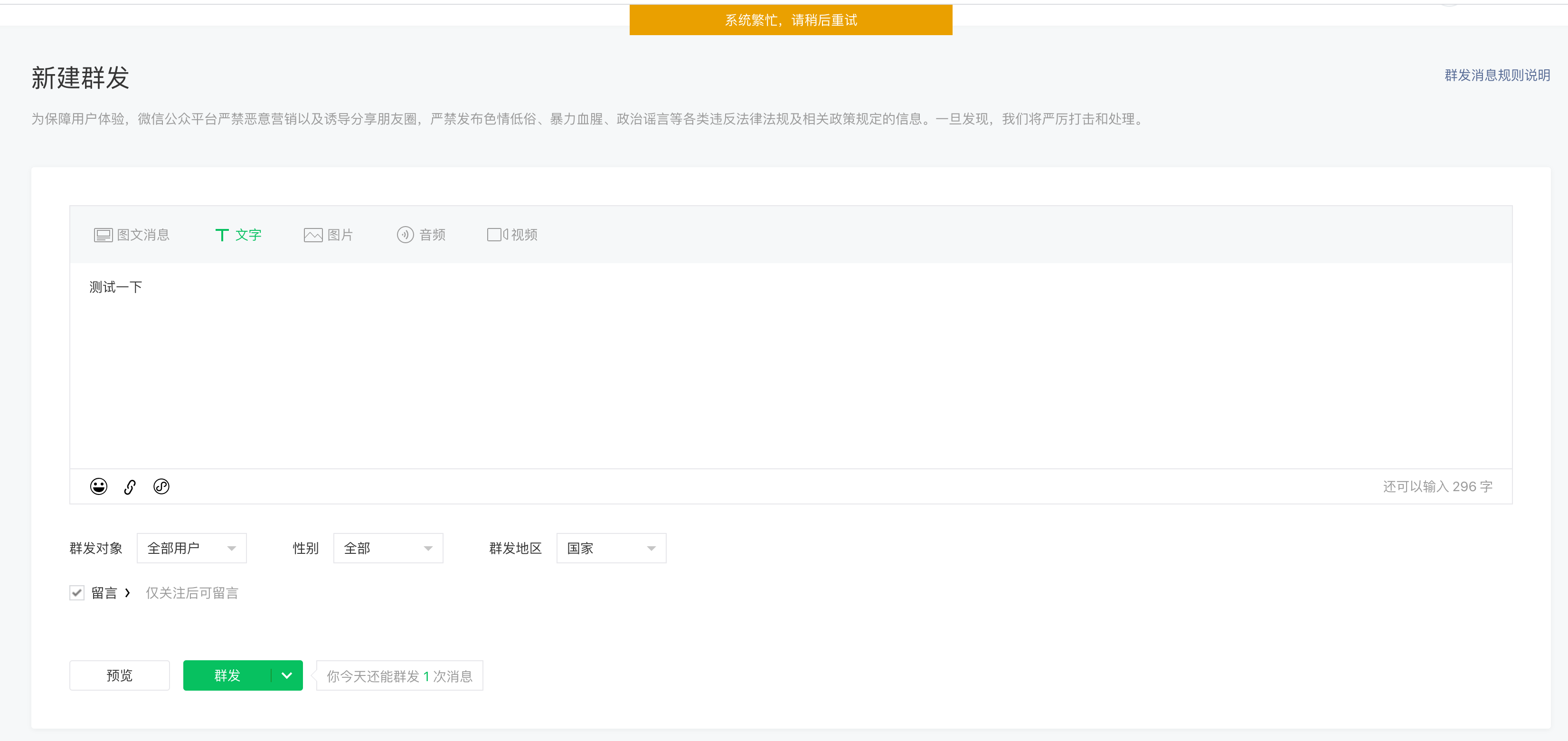Open the 群发对象 全部用户 dropdown
Viewport: 1568px width, 741px height.
pyautogui.click(x=191, y=548)
